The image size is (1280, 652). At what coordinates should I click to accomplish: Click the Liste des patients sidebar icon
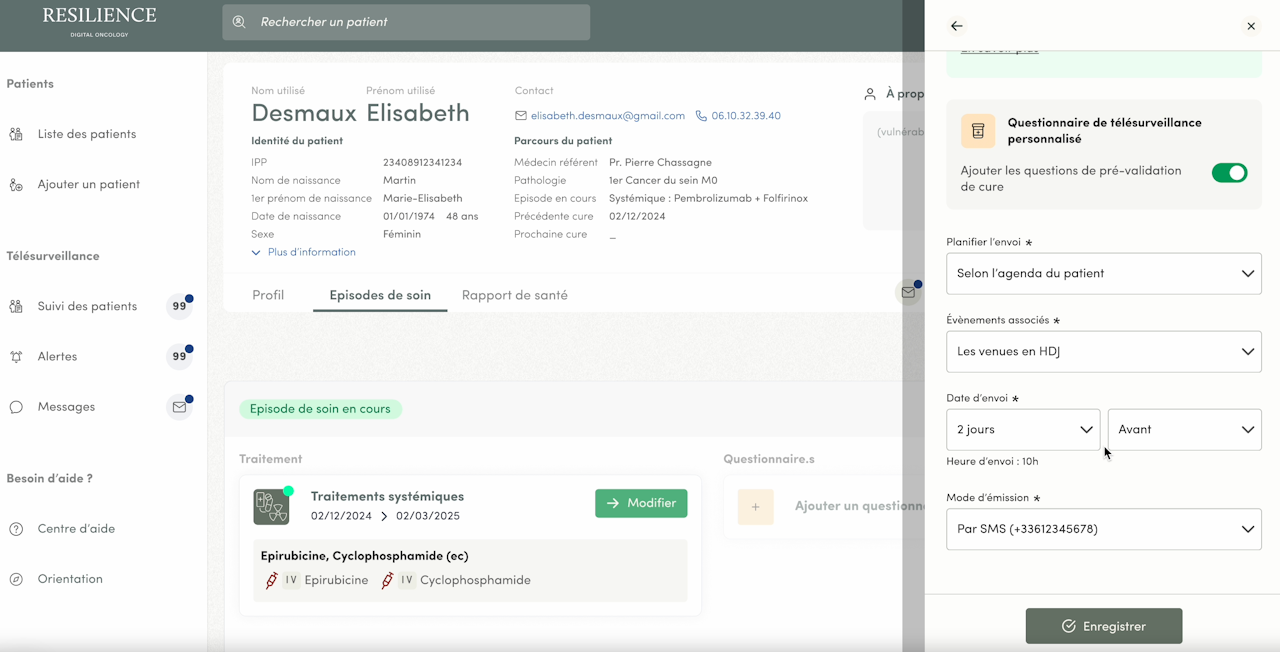pyautogui.click(x=16, y=134)
